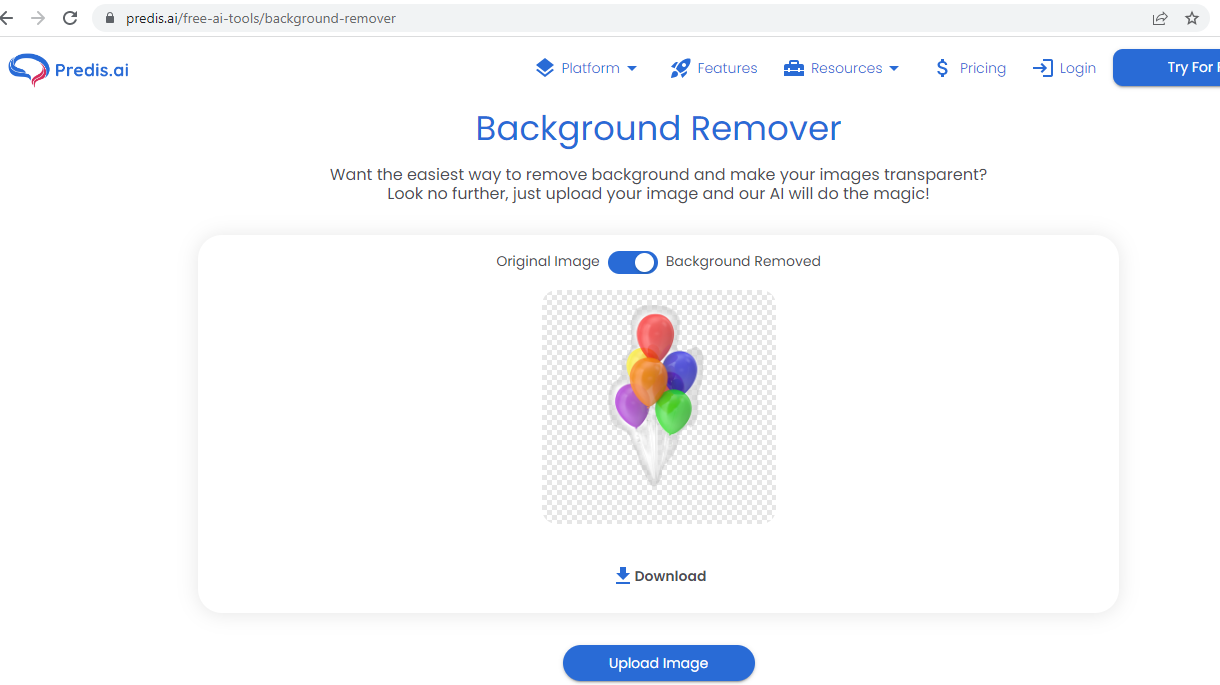The height and width of the screenshot is (685, 1220).
Task: Open the Features page
Action: point(714,68)
